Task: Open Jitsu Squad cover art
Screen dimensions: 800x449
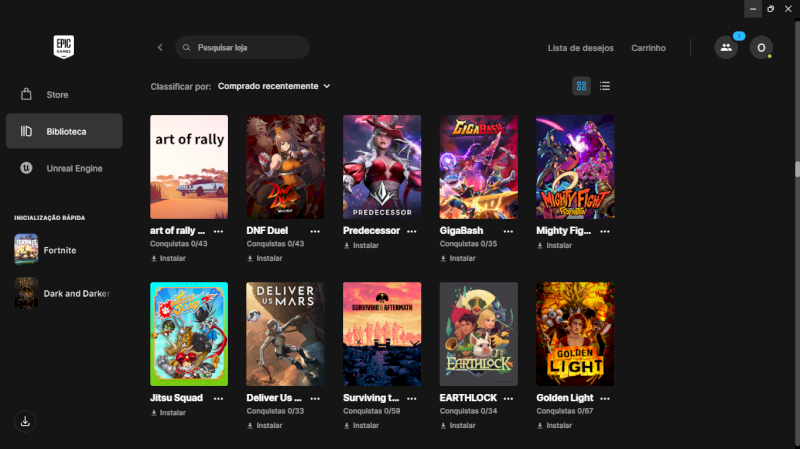Action: 189,334
